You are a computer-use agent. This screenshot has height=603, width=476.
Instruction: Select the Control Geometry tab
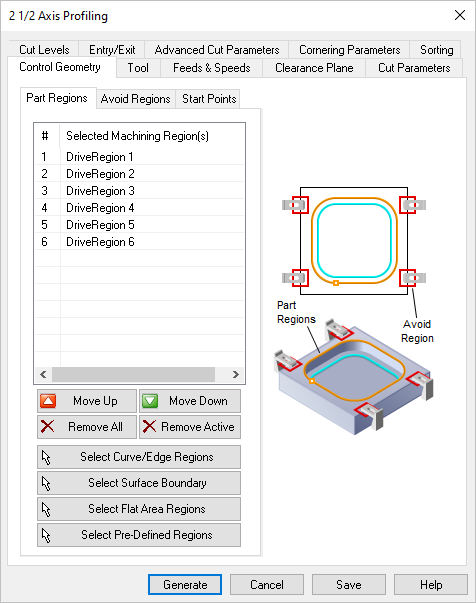pyautogui.click(x=60, y=67)
